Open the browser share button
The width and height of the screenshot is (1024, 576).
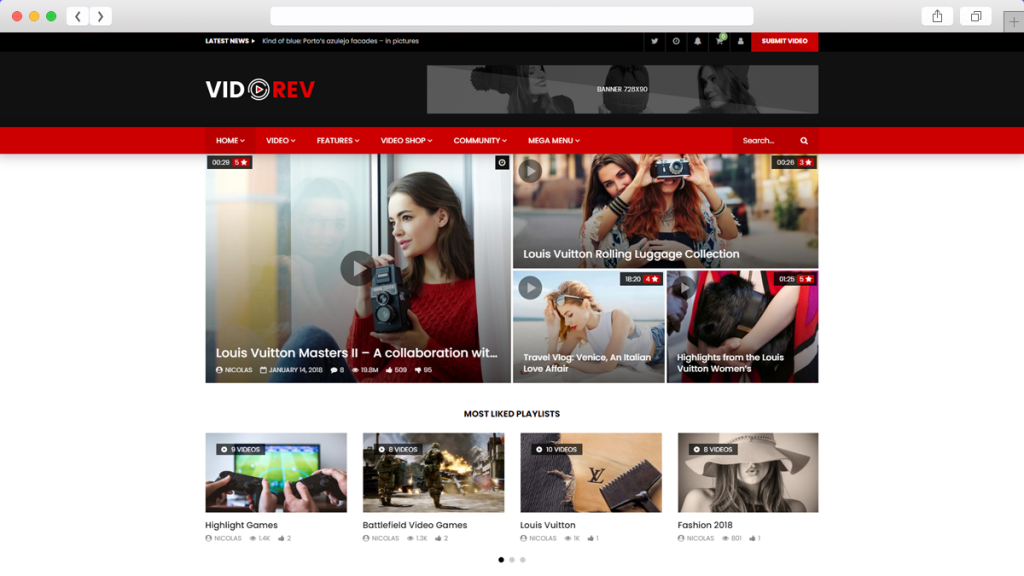point(937,16)
